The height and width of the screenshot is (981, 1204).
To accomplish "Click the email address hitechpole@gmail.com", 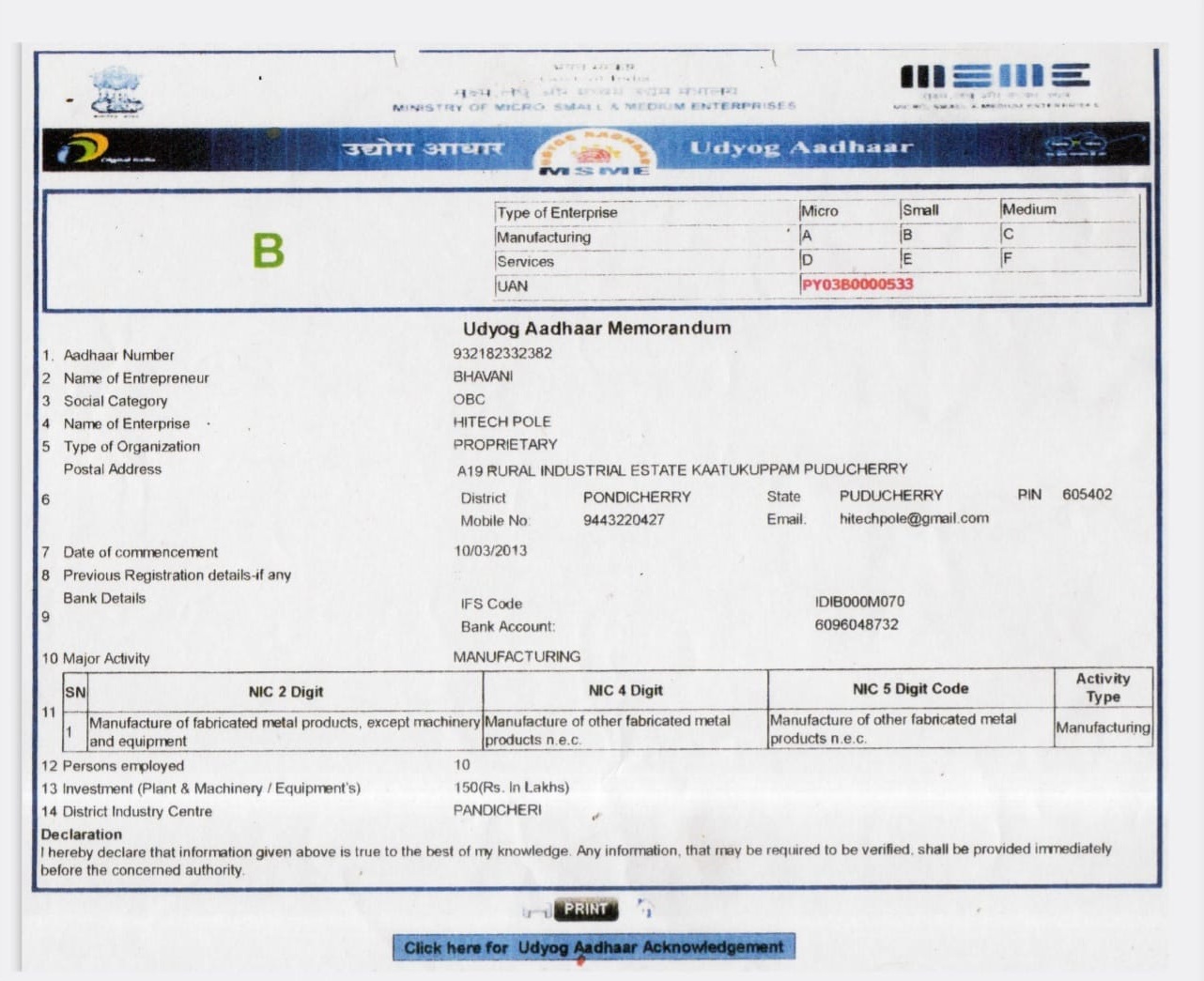I will (914, 518).
